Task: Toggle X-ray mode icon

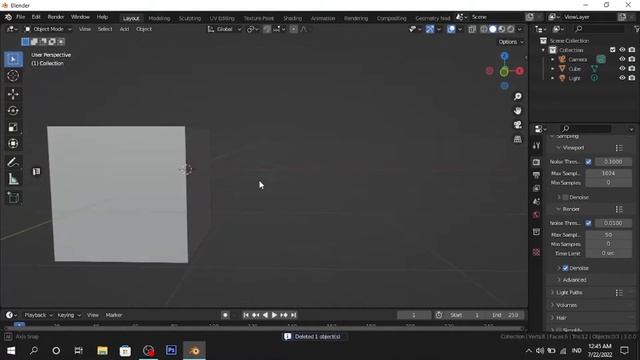Action: click(x=472, y=29)
